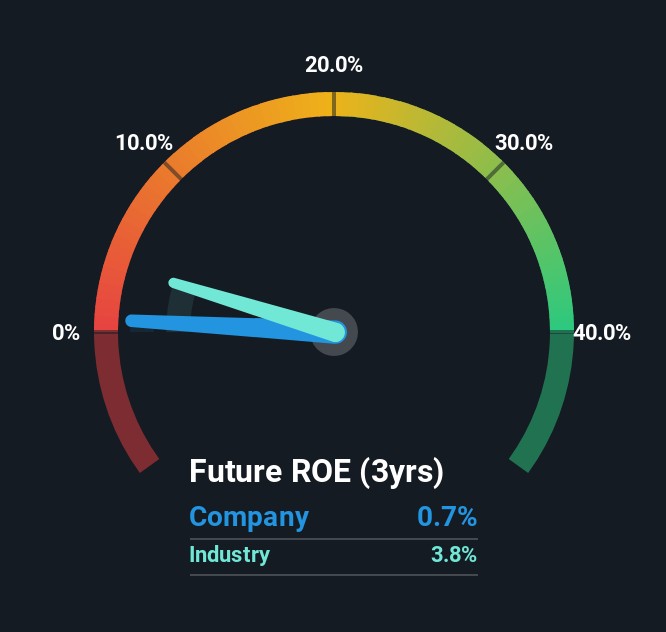Viewport: 666px width, 632px height.
Task: Click the 20.0% label at the top of the gauge
Action: (334, 65)
